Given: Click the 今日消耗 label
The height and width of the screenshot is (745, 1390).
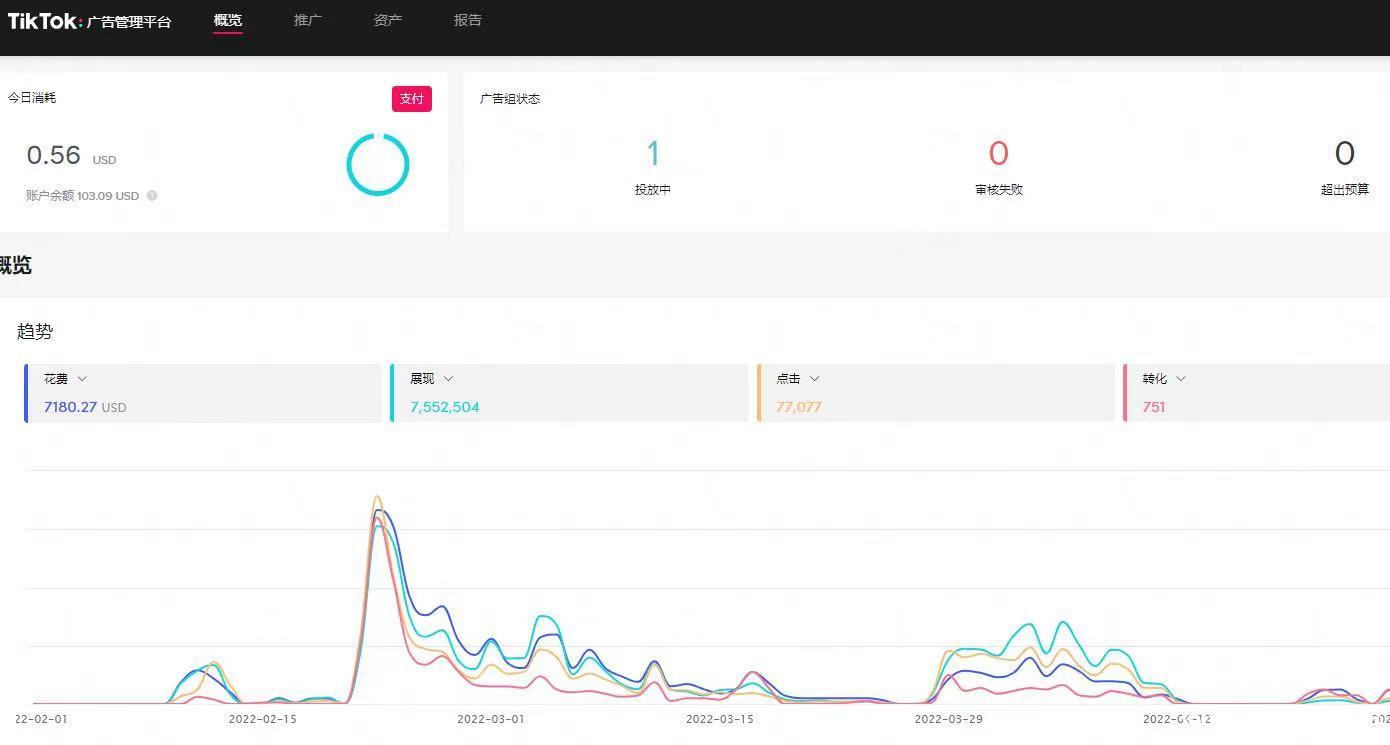Looking at the screenshot, I should (x=32, y=98).
